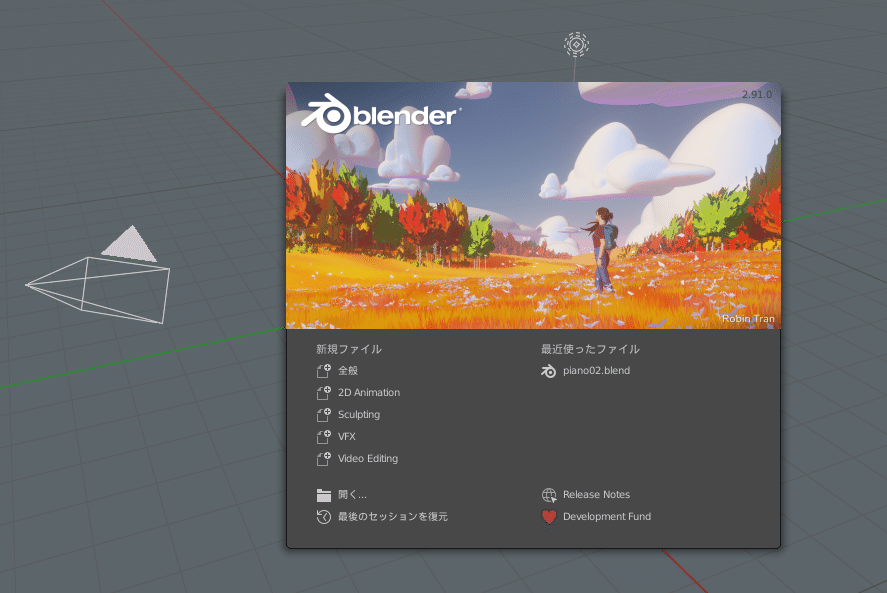This screenshot has height=593, width=887.
Task: Select the camera object in the viewport
Action: tap(97, 275)
